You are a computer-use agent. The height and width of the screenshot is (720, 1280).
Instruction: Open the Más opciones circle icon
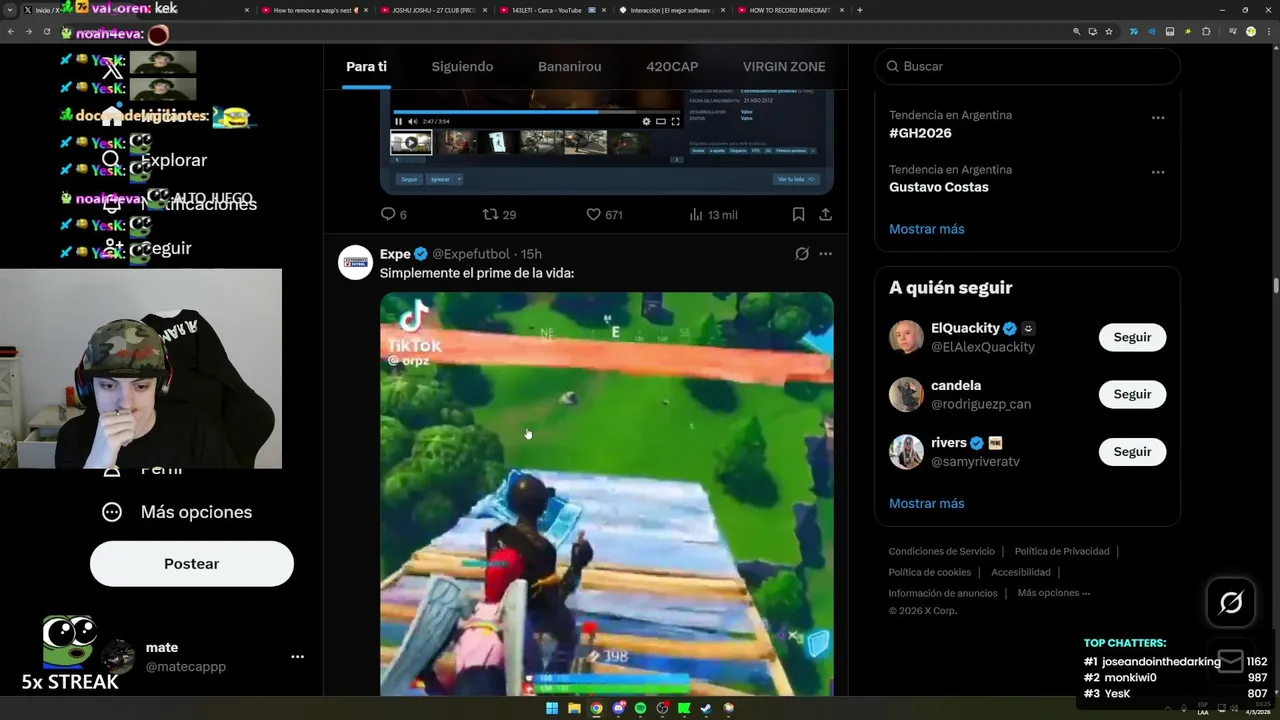click(112, 512)
